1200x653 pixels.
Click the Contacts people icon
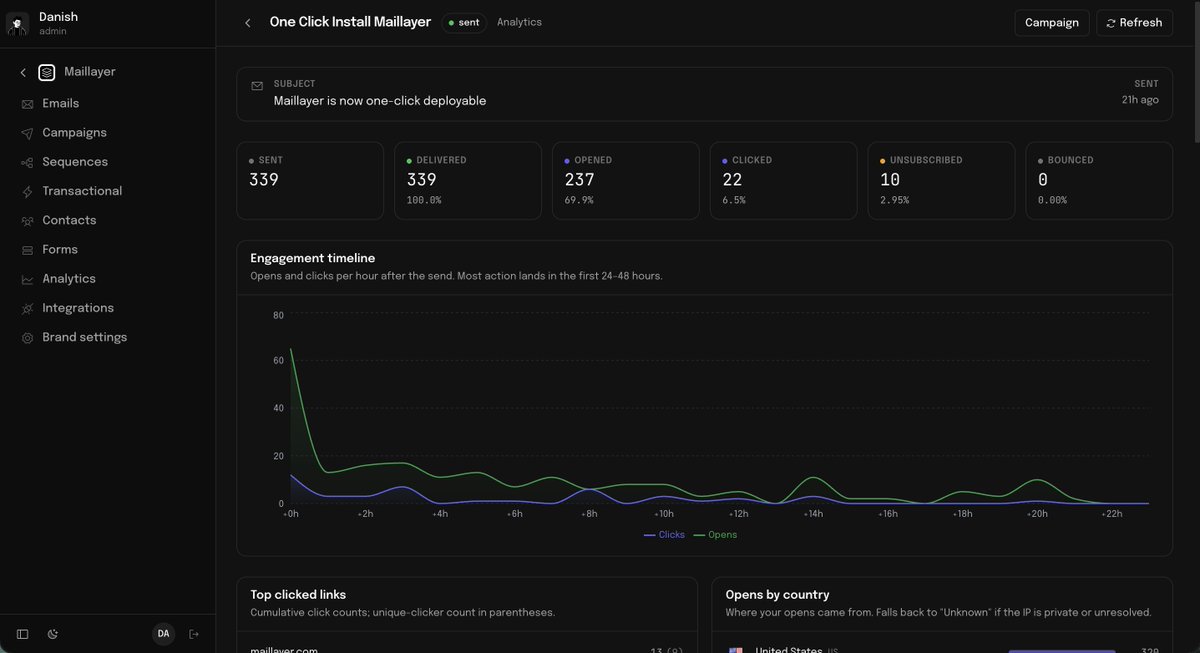[27, 220]
